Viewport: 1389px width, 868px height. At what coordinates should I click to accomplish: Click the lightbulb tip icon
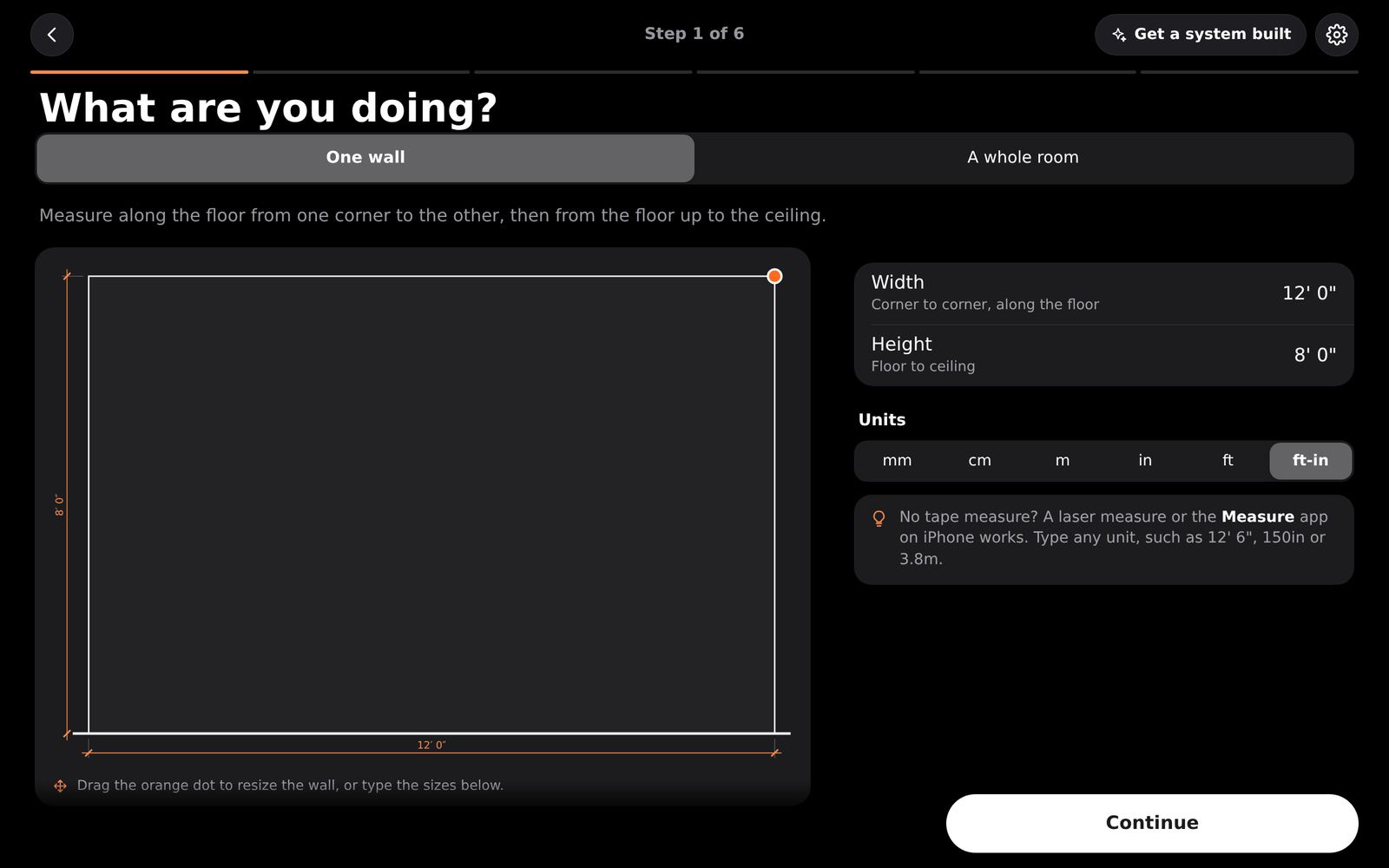(879, 518)
